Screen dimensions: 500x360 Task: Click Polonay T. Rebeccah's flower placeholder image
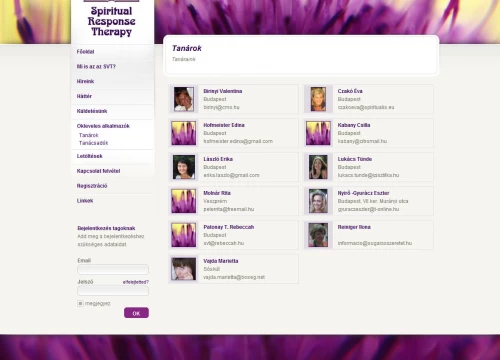point(184,235)
